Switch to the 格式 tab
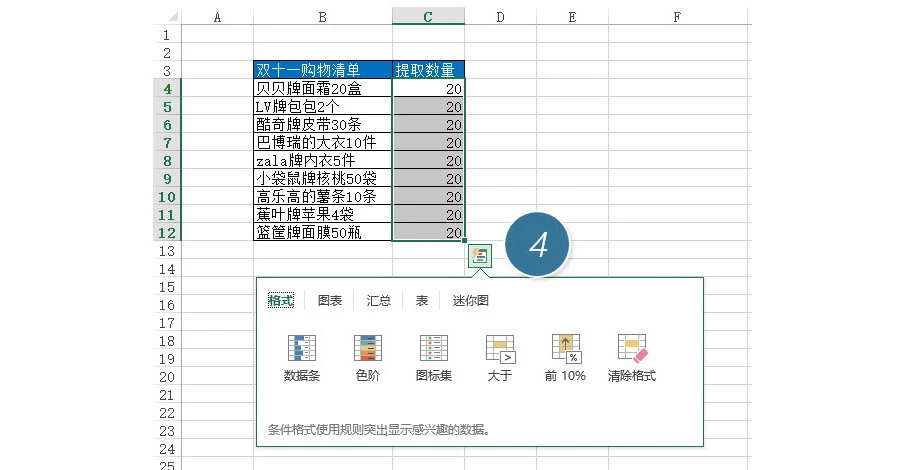900x470 pixels. pyautogui.click(x=281, y=300)
